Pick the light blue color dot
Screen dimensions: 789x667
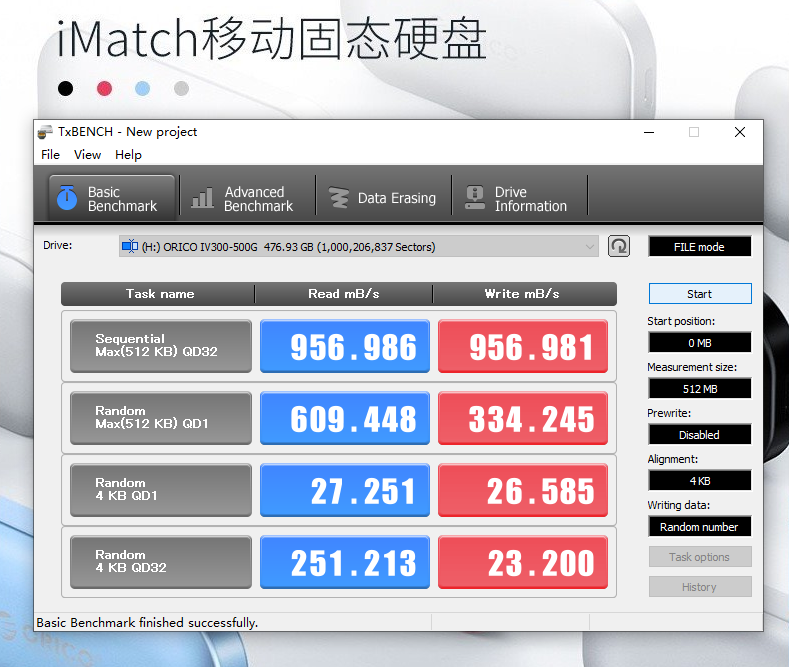(143, 89)
